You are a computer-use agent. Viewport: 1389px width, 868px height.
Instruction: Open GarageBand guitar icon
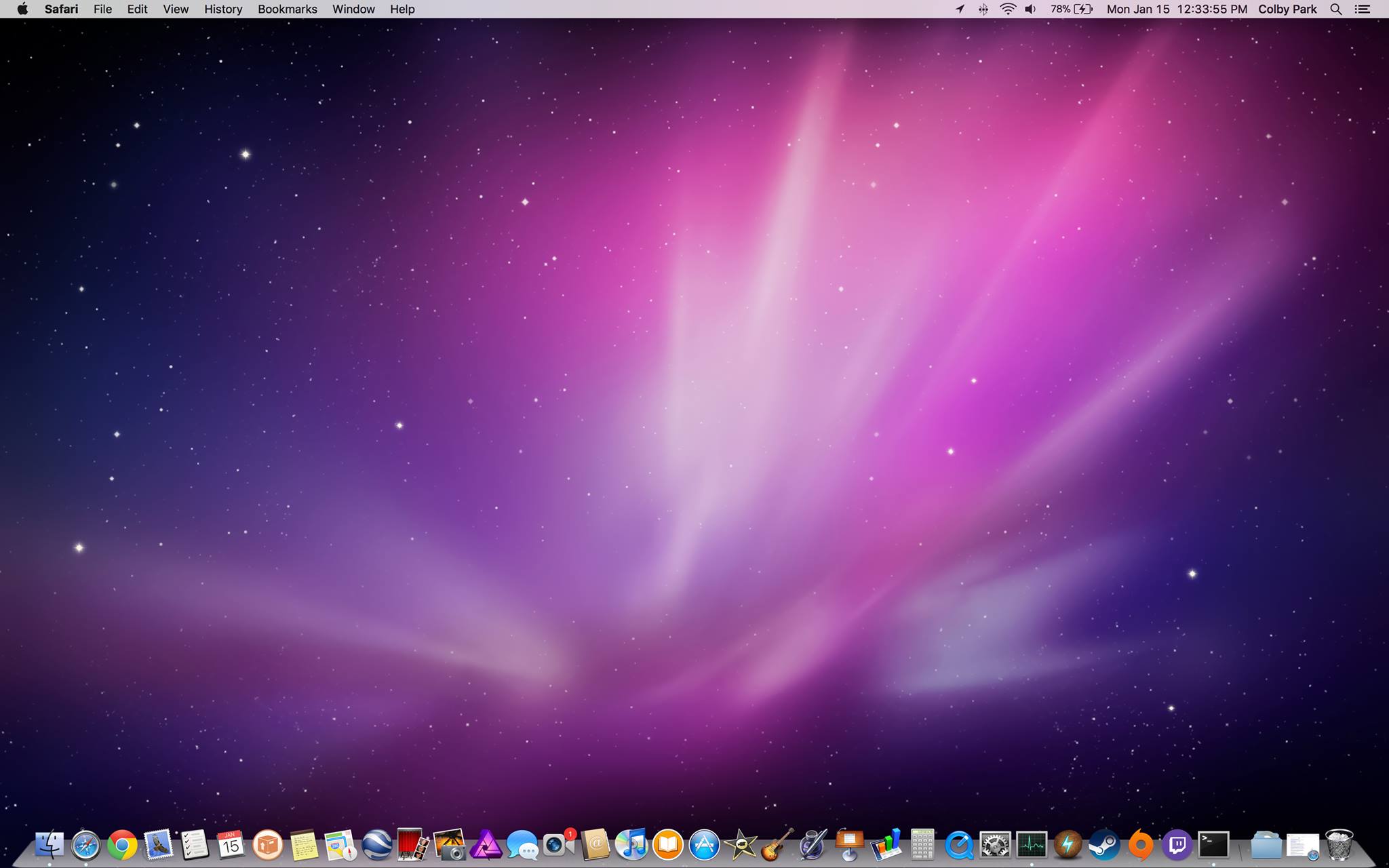[x=777, y=845]
